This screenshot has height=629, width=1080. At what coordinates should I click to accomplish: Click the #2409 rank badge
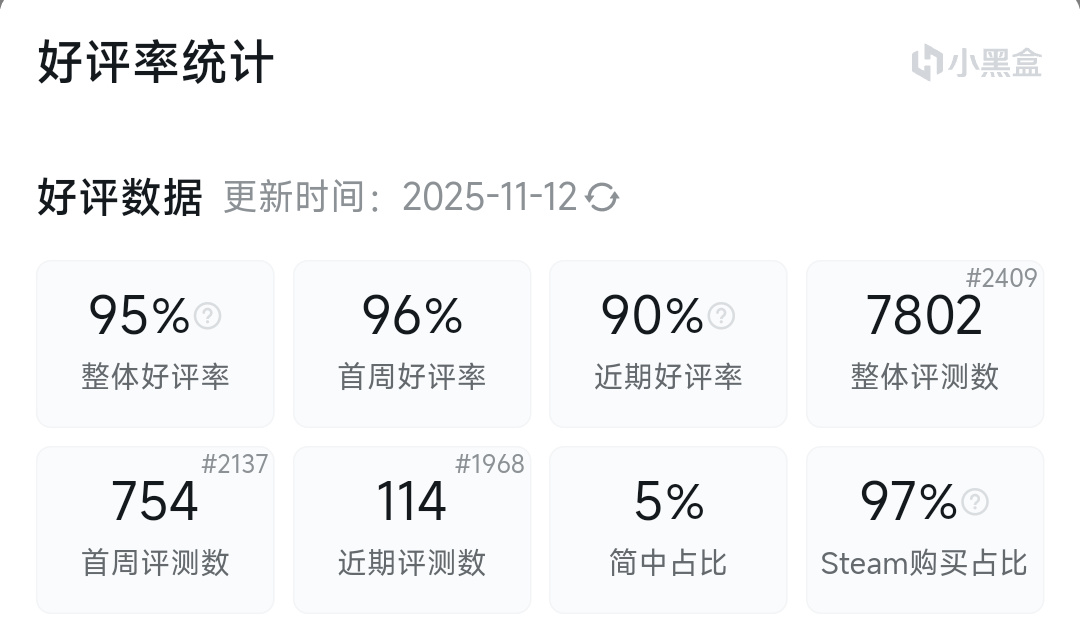click(x=1001, y=278)
